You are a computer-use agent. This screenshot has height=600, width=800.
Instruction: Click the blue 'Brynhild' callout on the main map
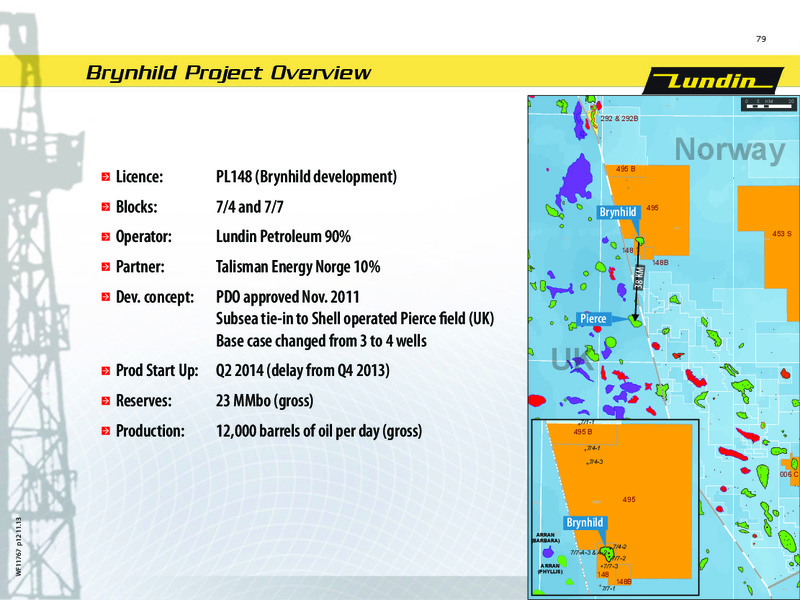coord(618,212)
